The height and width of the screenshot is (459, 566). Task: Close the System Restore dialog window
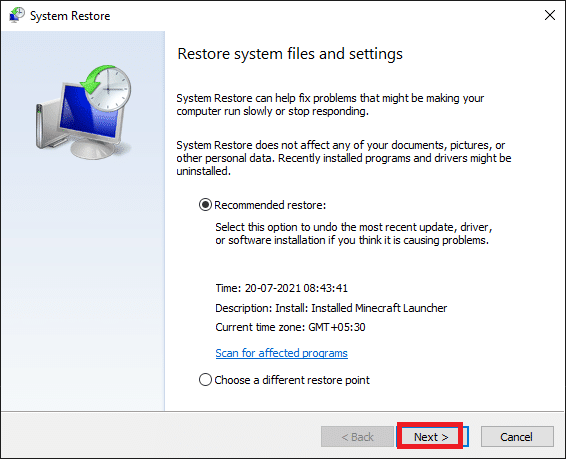point(550,15)
